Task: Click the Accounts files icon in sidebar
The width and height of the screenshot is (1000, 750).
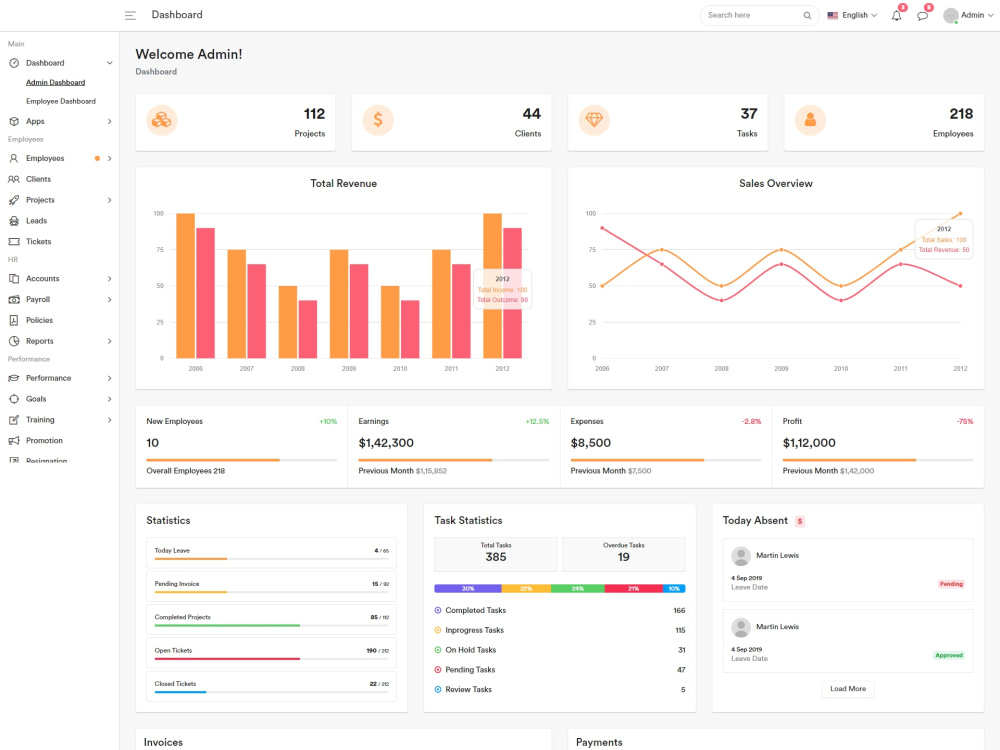Action: pyautogui.click(x=14, y=279)
